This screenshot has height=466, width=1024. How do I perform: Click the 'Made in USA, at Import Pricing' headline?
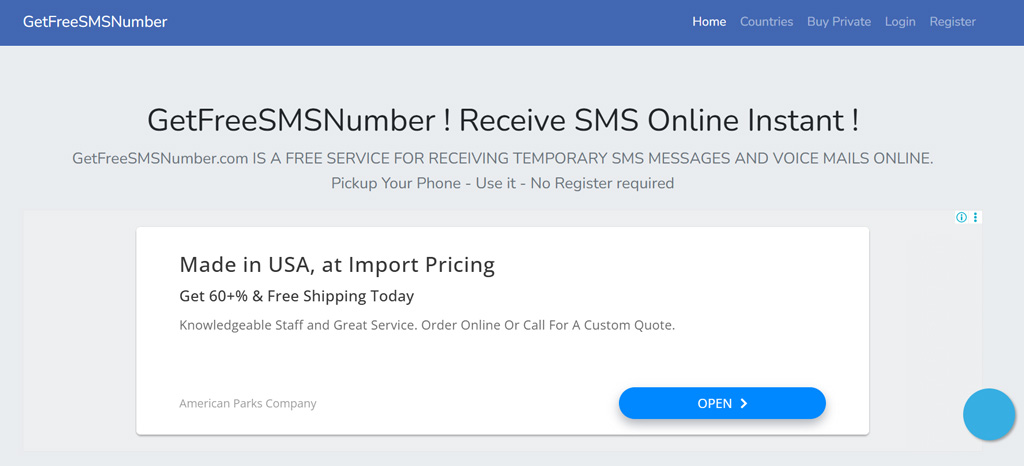coord(337,265)
